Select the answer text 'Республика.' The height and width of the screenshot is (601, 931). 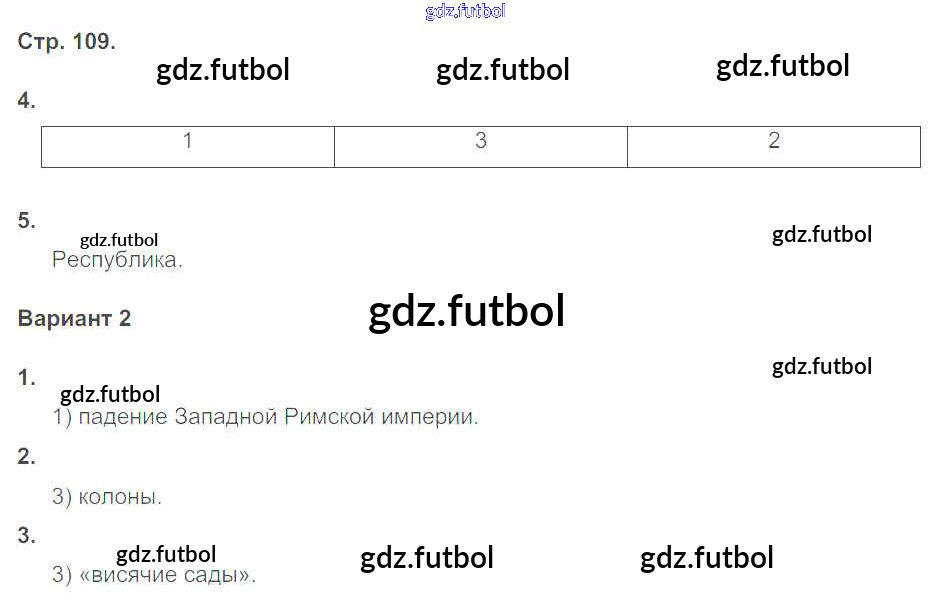[x=117, y=261]
